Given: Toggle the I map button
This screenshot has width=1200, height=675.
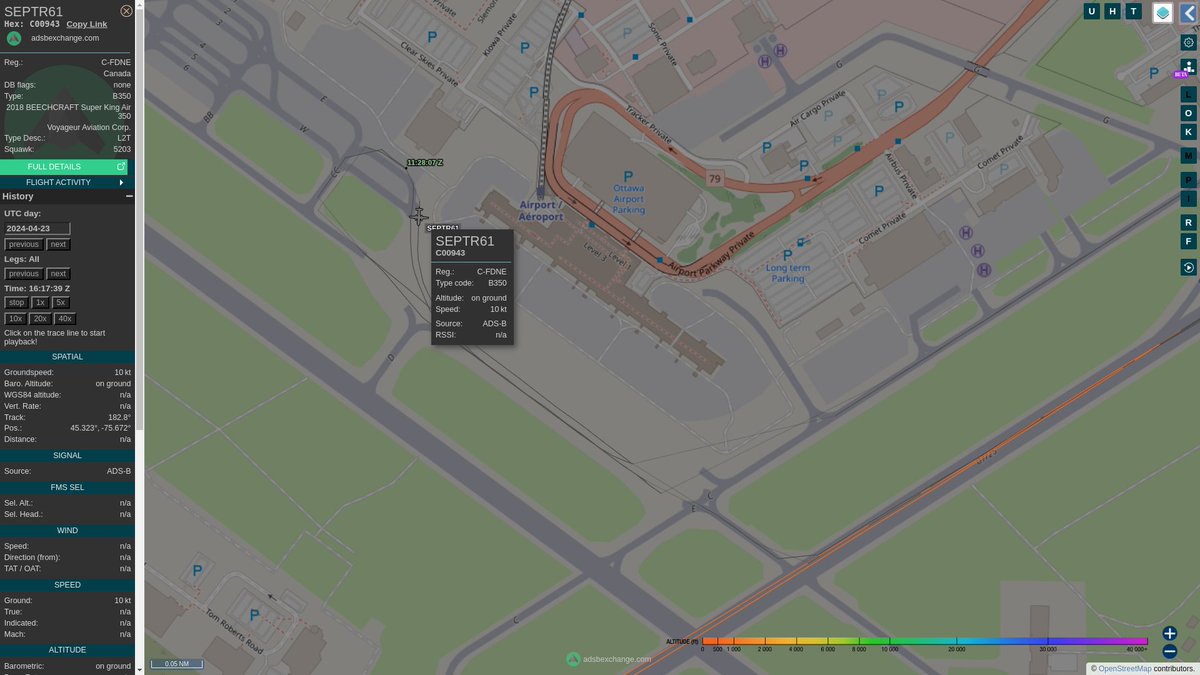Looking at the screenshot, I should pyautogui.click(x=1189, y=198).
